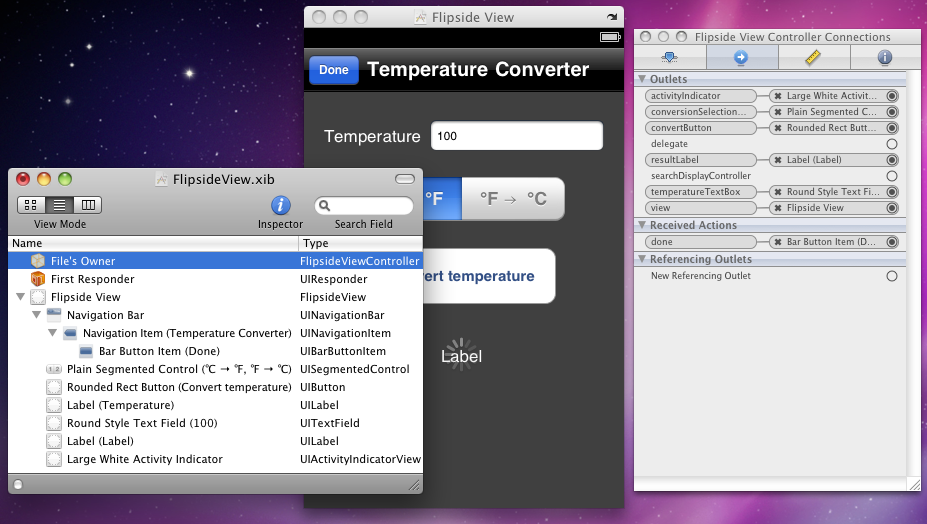Toggle toolbar pill button in FlipsideView.xib
This screenshot has height=524, width=927.
point(405,179)
